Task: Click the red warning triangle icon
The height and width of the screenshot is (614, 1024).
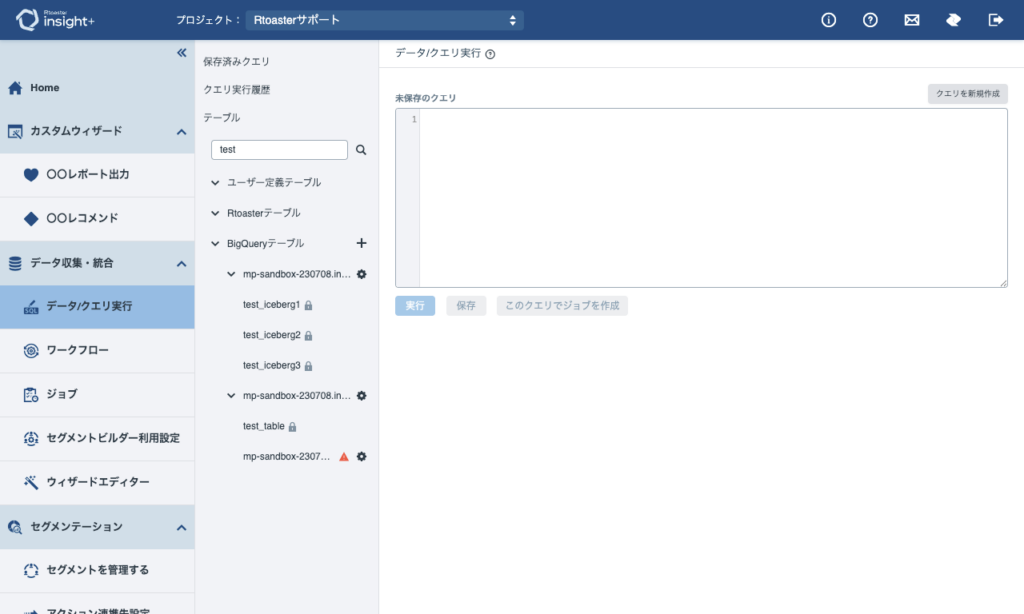Action: click(x=344, y=457)
